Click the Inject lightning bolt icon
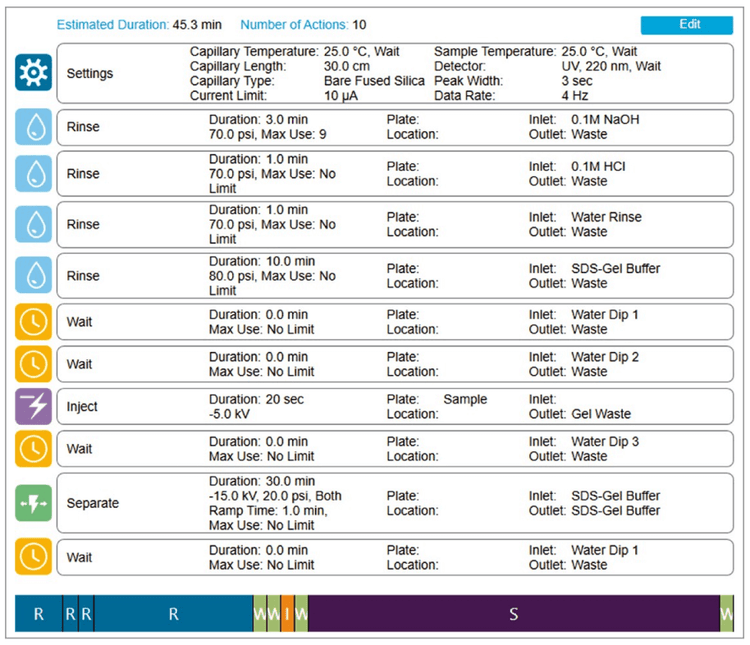The width and height of the screenshot is (750, 645). tap(33, 407)
